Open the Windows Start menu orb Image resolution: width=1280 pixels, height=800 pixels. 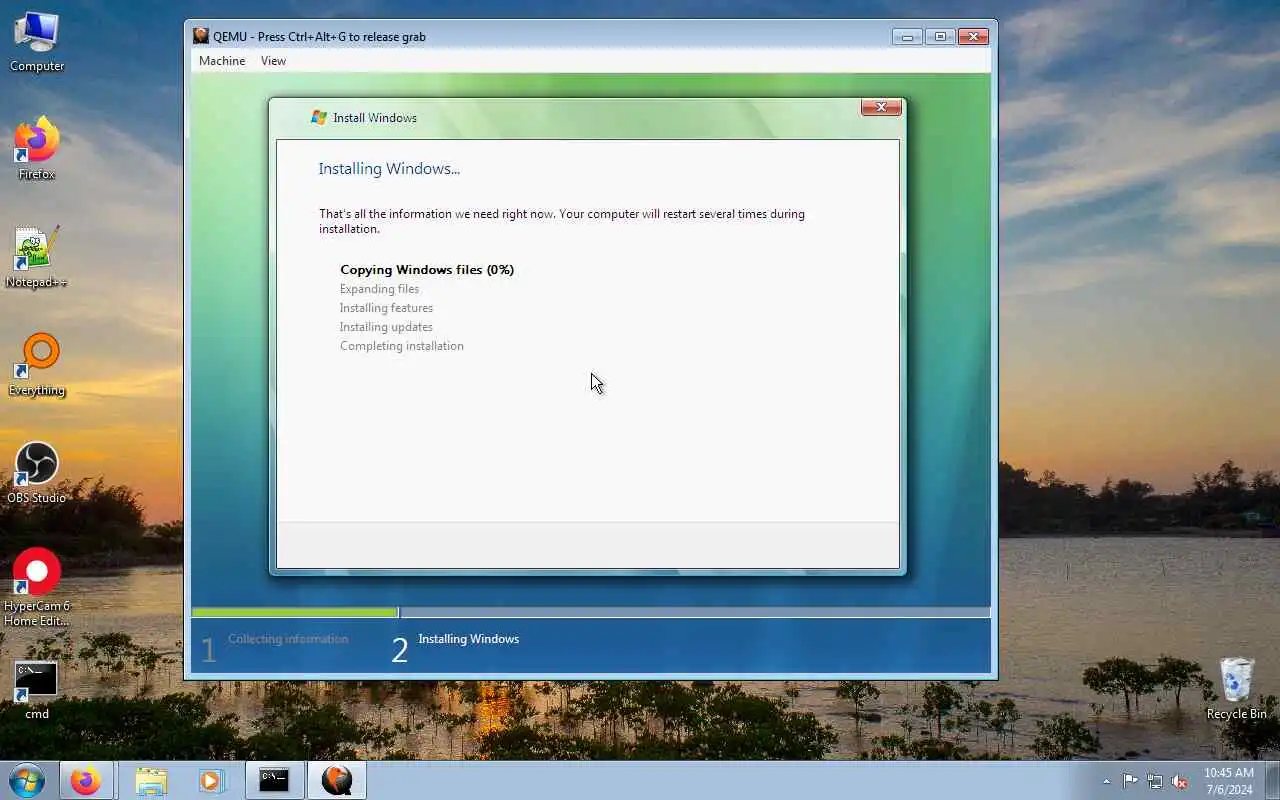pyautogui.click(x=27, y=780)
